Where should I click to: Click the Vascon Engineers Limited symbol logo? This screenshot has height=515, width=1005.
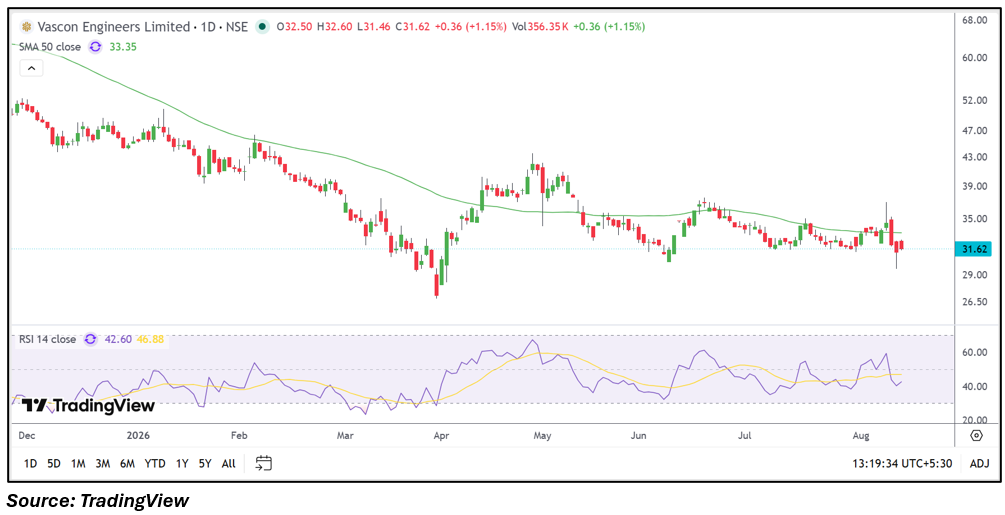26,27
